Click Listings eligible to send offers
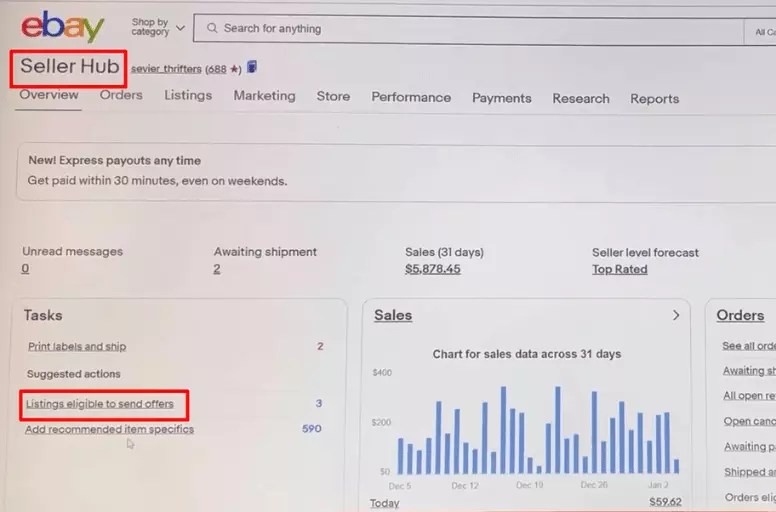 pos(99,404)
